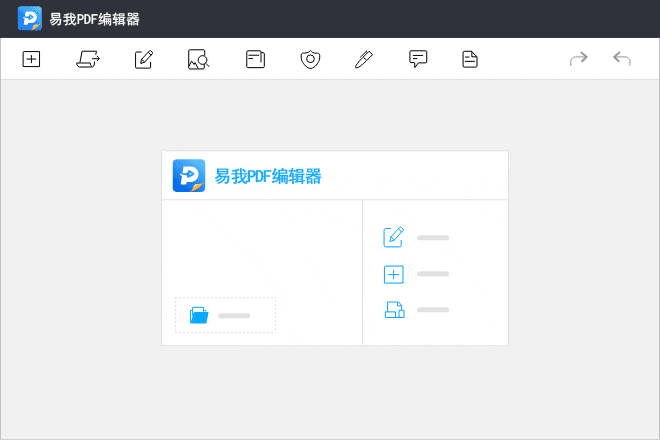Screen dimensions: 660x440
Task: Click the Redo arrow in toolbar
Action: pos(578,60)
